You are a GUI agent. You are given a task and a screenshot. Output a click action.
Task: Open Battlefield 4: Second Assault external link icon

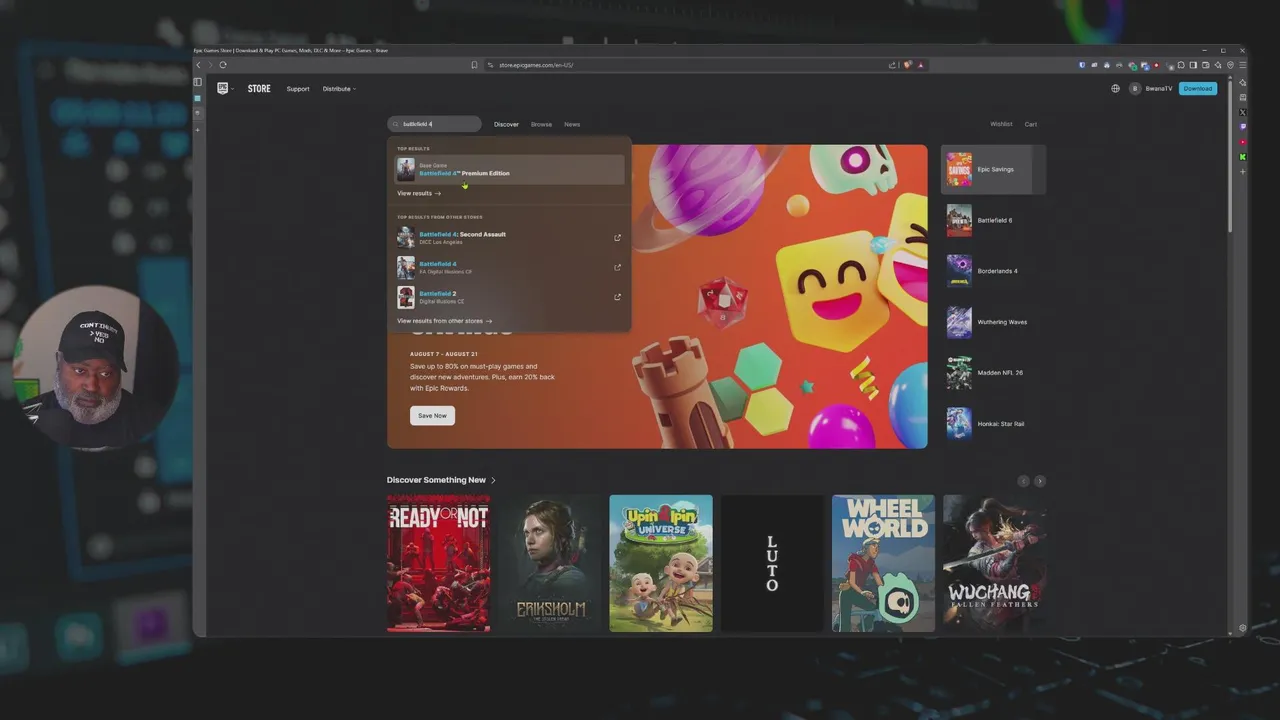click(x=617, y=238)
